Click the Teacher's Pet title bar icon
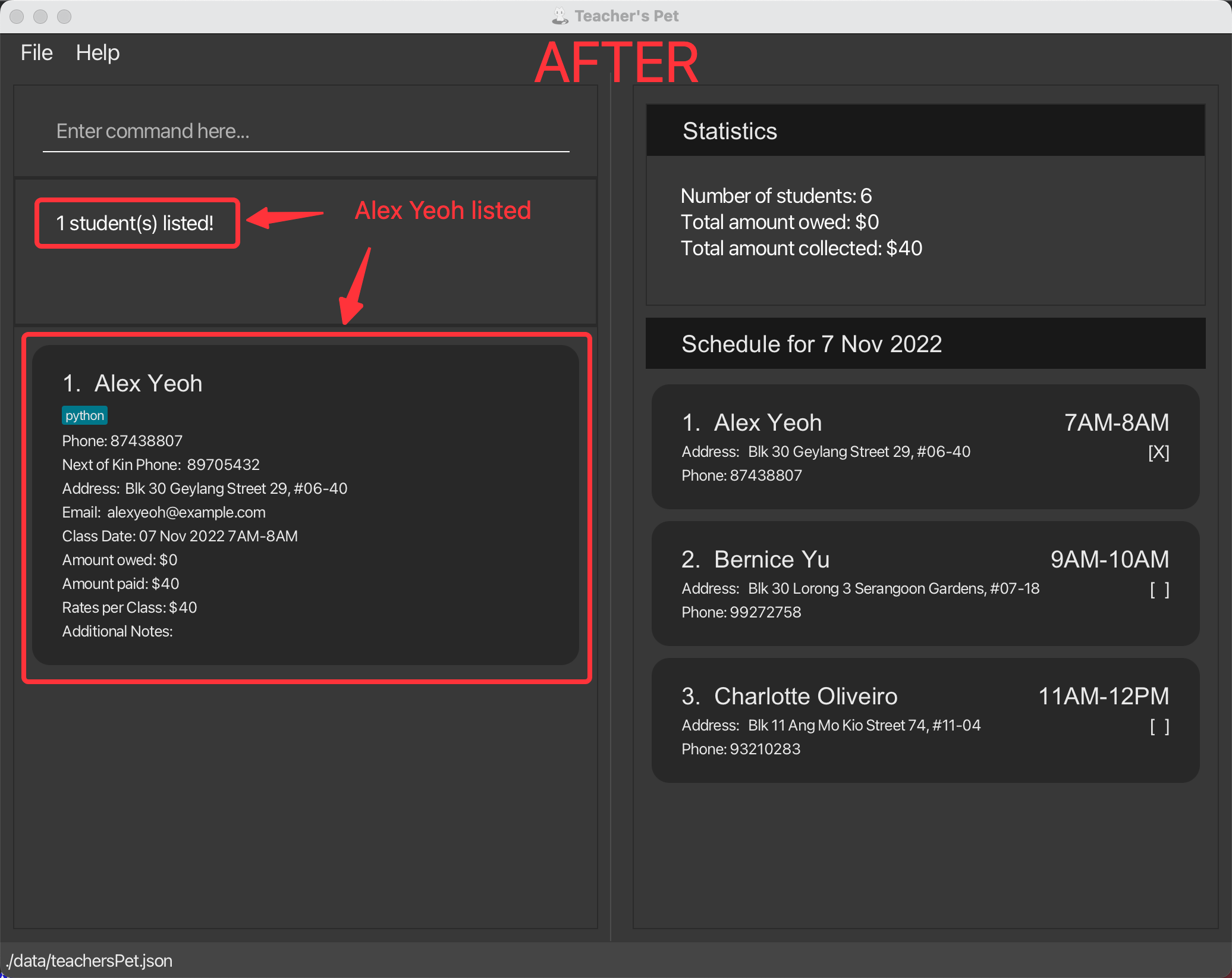 [x=560, y=16]
